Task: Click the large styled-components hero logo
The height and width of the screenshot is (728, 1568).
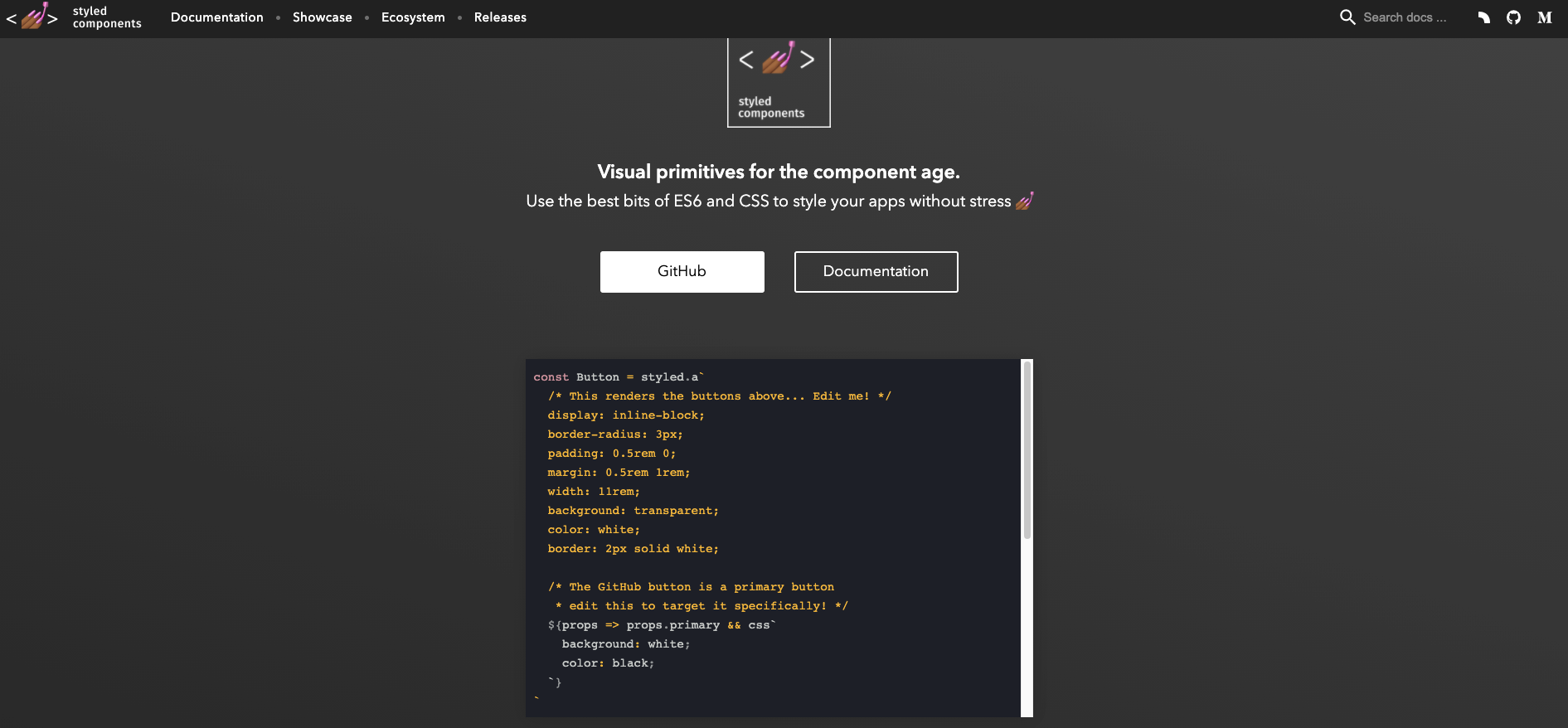Action: click(779, 81)
